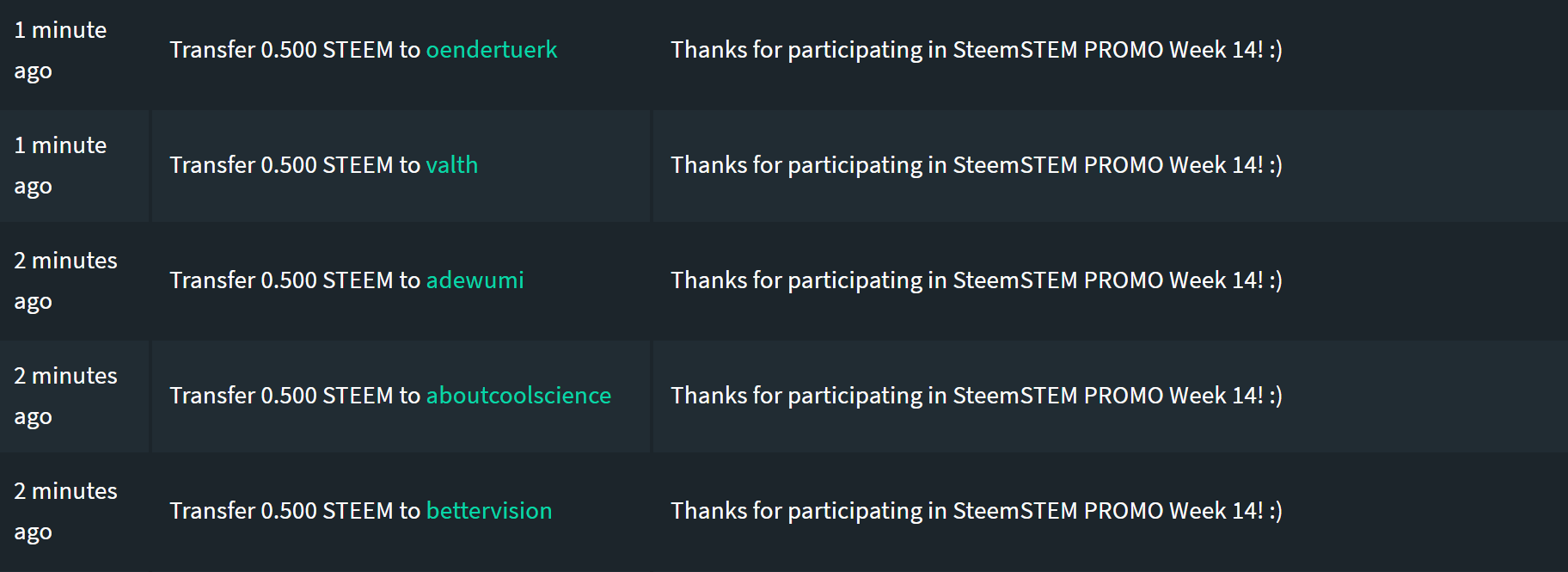Open the adewumi account link
Screen dimensions: 1568x572
coord(475,280)
